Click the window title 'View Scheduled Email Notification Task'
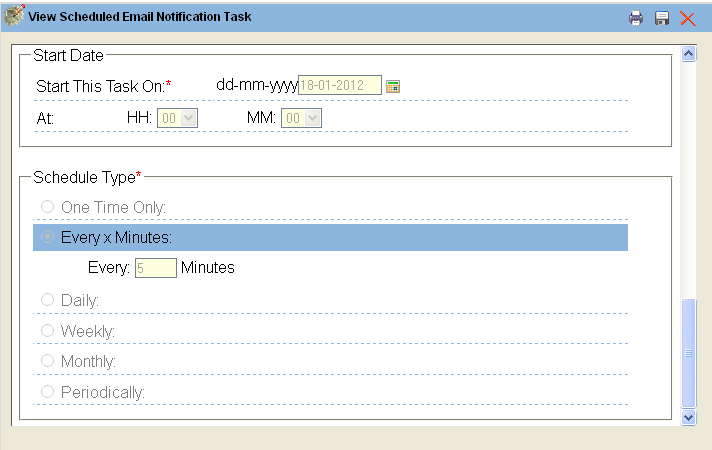This screenshot has width=712, height=450. coord(139,17)
